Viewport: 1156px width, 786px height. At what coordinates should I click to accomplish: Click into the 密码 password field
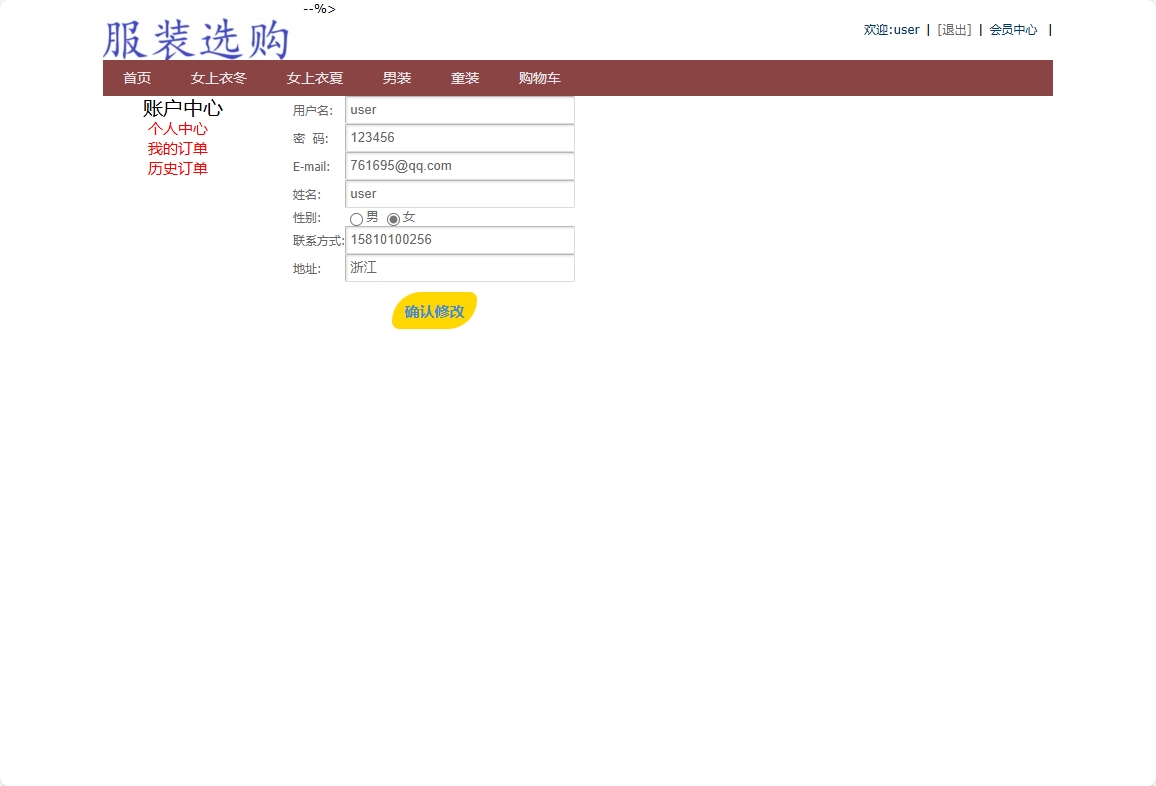coord(459,138)
